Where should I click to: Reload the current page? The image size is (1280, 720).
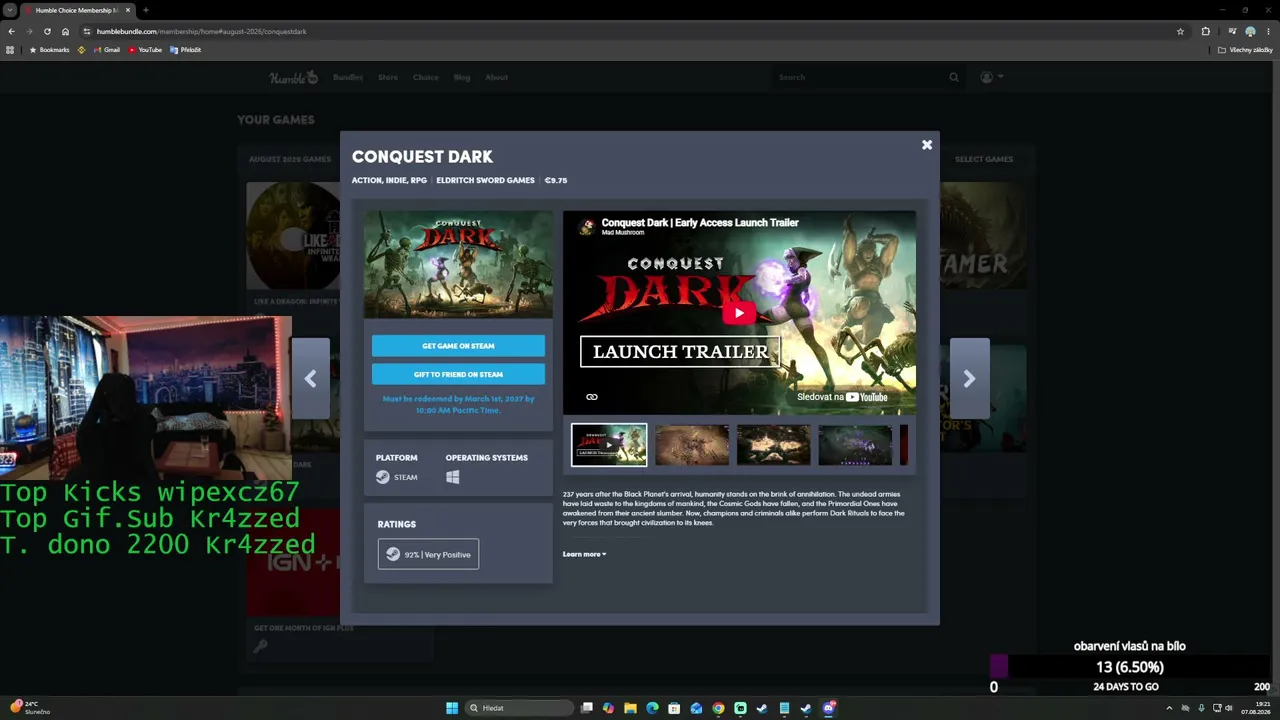click(x=47, y=31)
